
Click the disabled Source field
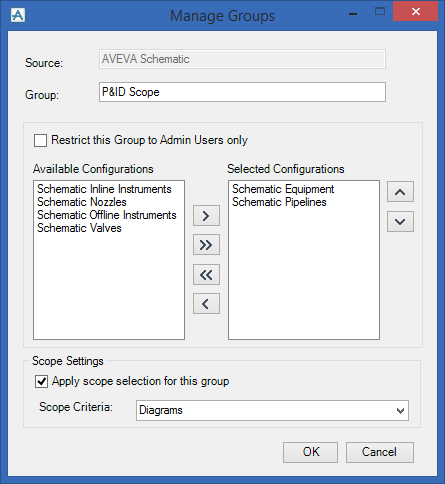(x=242, y=59)
